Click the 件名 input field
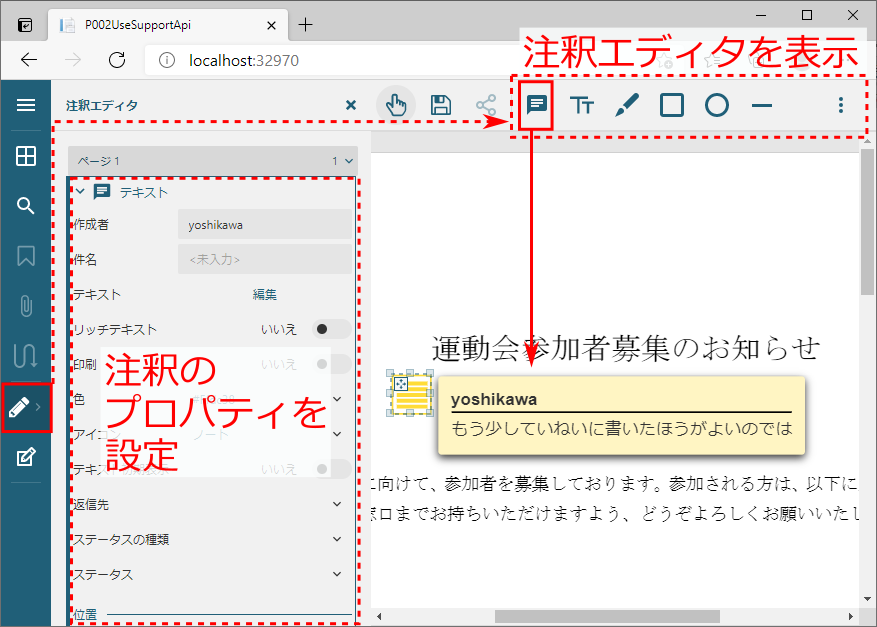The image size is (877, 627). point(265,259)
